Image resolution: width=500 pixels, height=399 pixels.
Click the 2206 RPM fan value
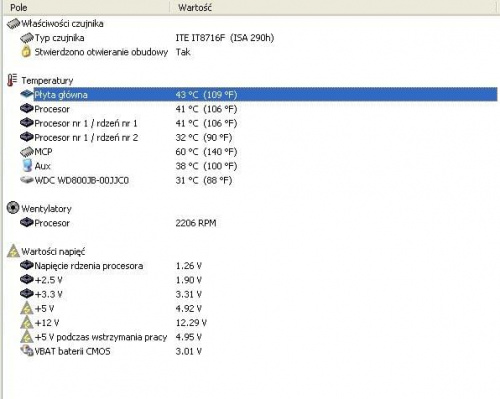point(196,223)
